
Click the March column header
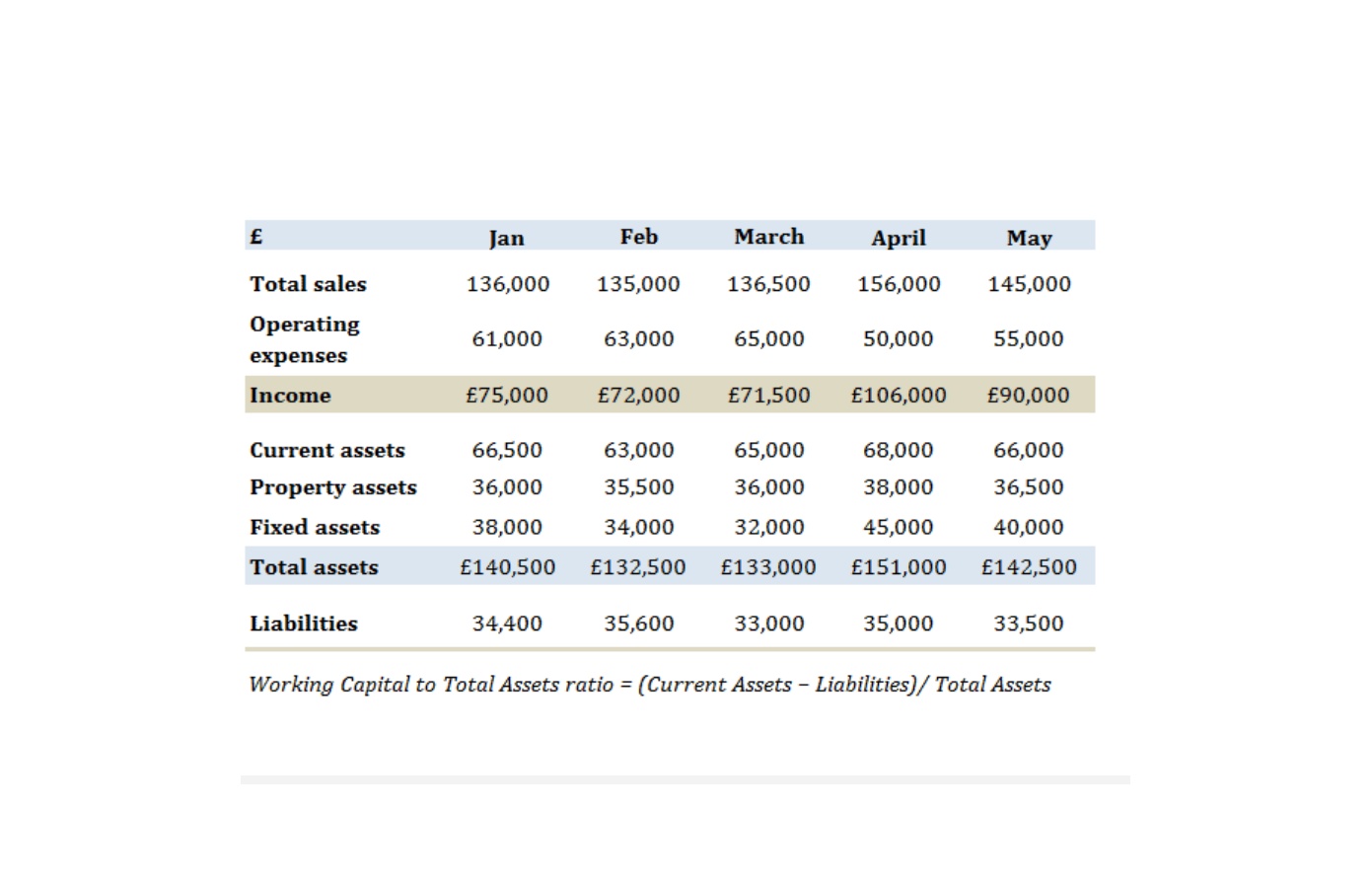tap(768, 237)
